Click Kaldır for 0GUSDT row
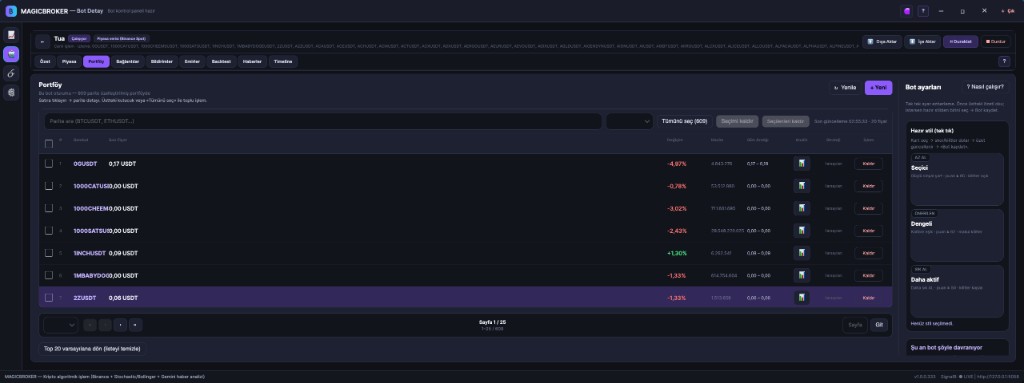 click(x=868, y=163)
